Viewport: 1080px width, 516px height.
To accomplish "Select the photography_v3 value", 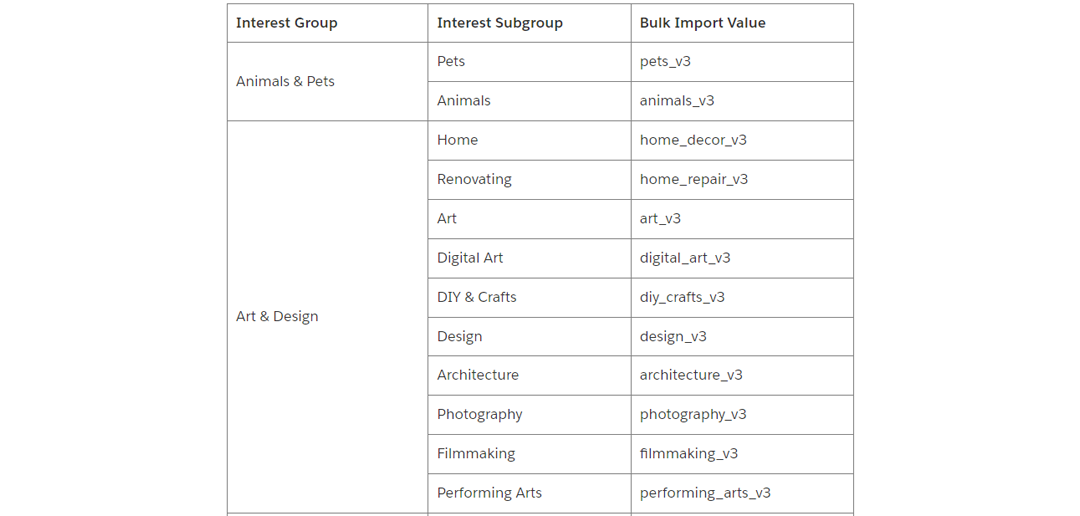I will coord(693,414).
